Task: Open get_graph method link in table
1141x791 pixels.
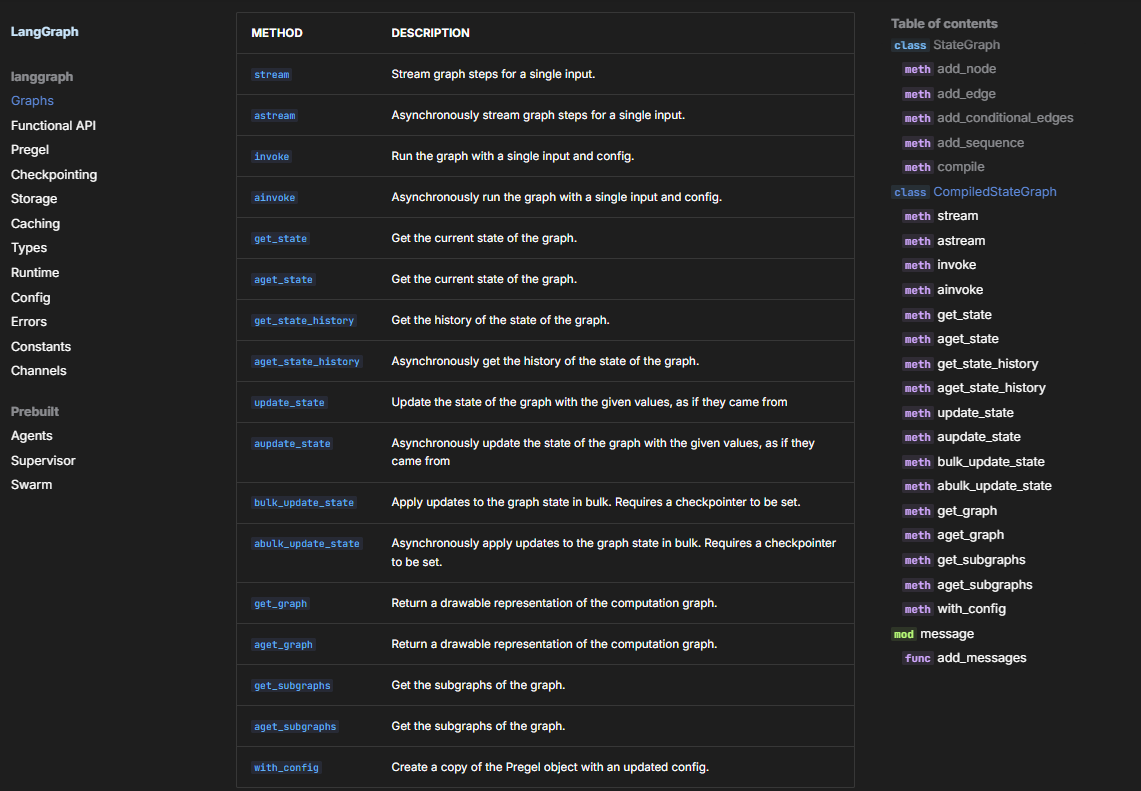Action: (x=280, y=603)
